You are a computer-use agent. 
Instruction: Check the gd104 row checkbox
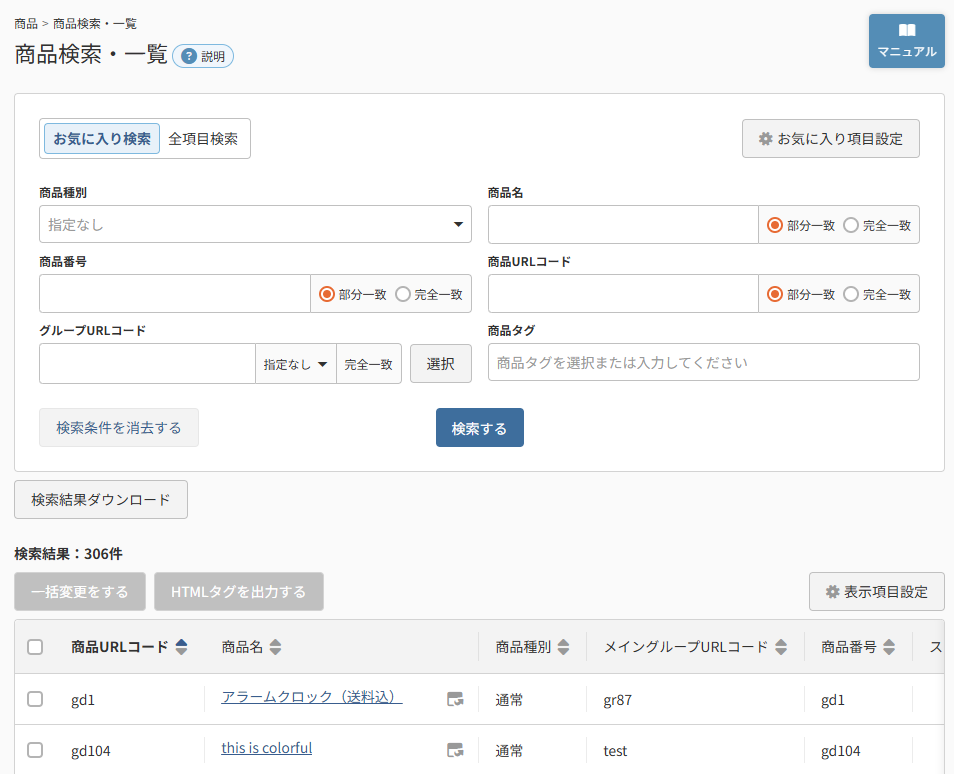(35, 750)
